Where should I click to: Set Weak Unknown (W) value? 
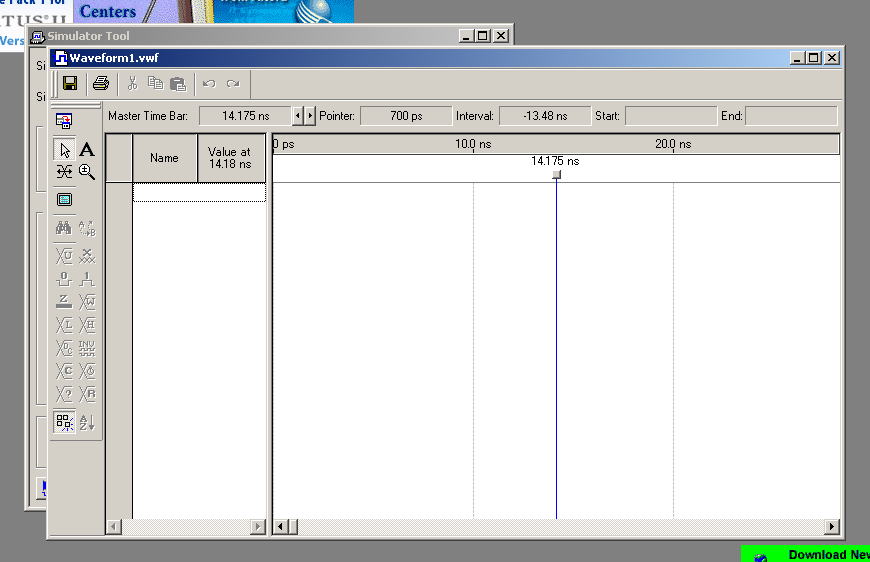(x=87, y=302)
